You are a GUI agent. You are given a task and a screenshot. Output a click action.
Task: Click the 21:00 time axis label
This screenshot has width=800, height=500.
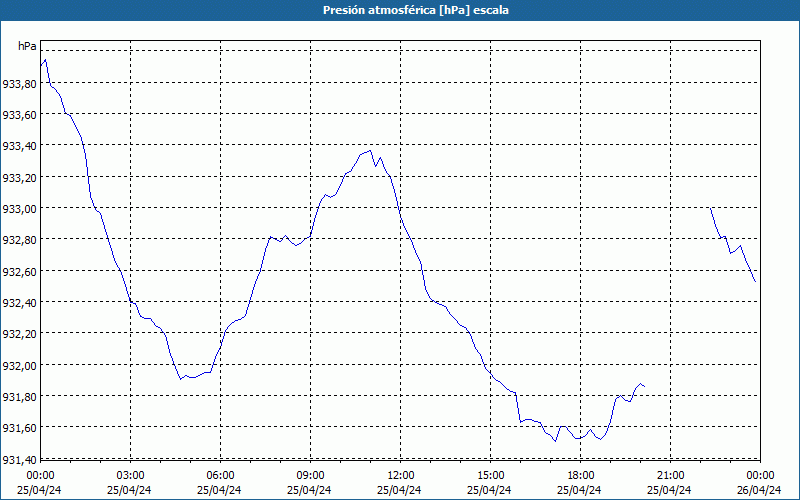point(670,476)
